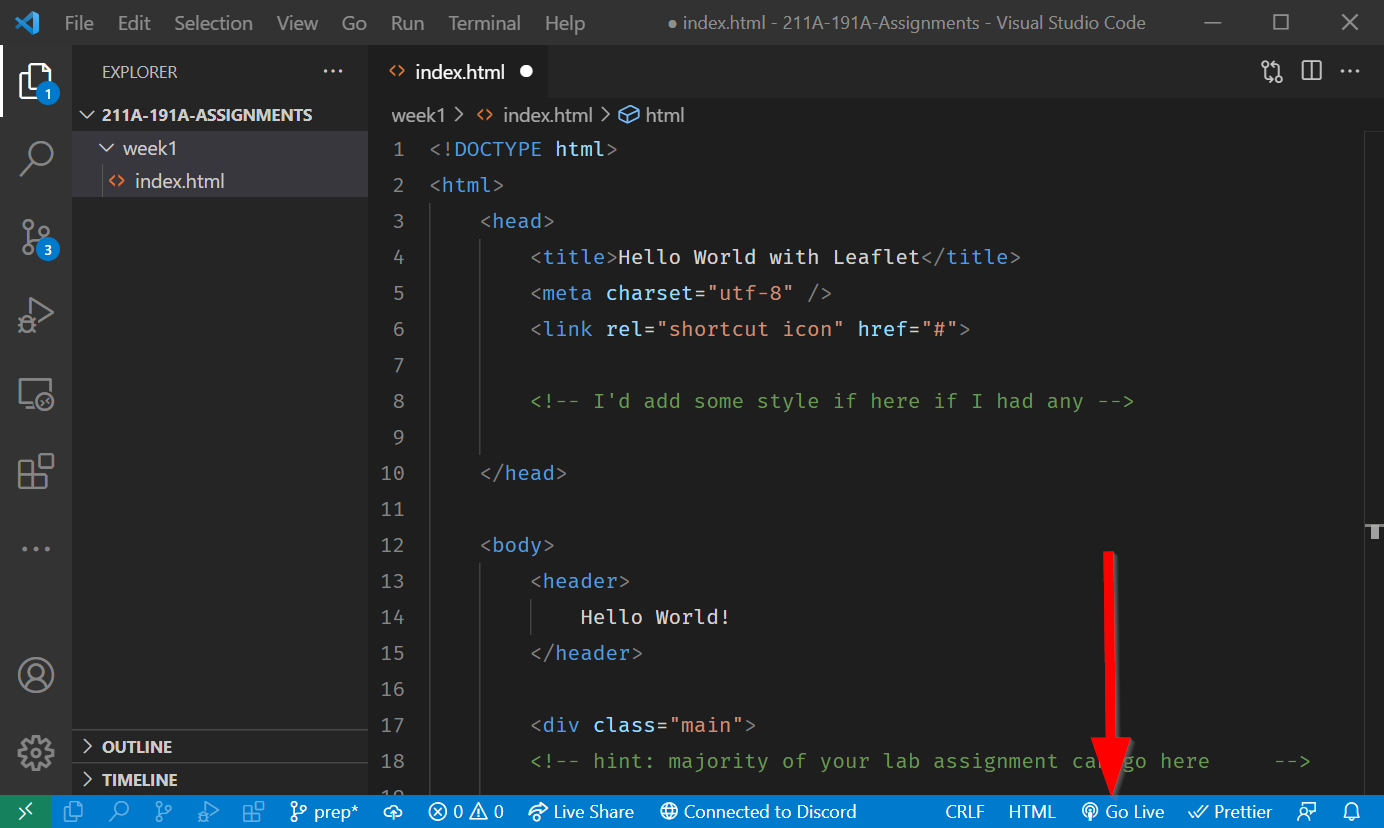This screenshot has width=1384, height=828.
Task: Open the Source Control view
Action: coord(36,238)
